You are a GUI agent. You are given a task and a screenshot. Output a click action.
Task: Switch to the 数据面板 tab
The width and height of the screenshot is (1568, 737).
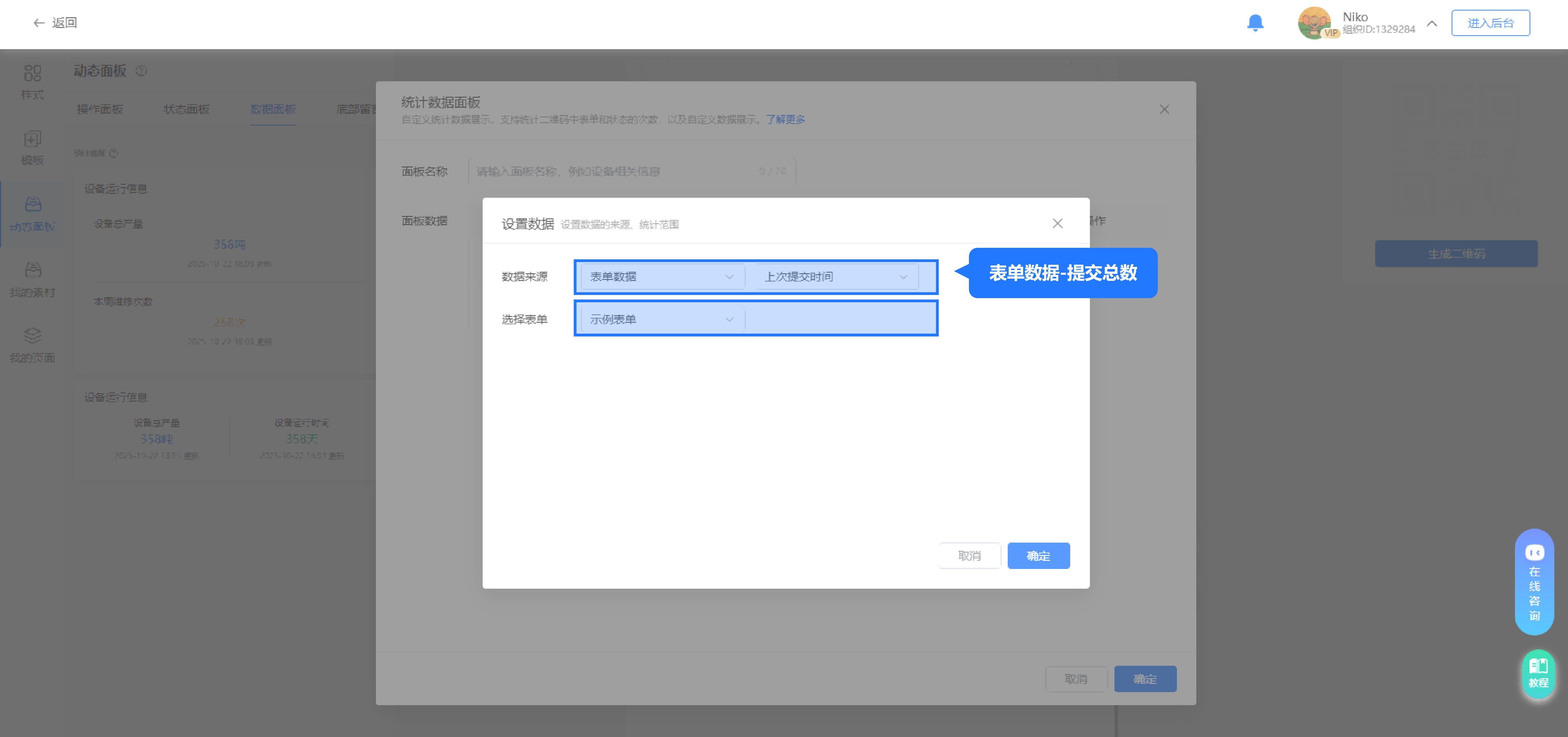[x=273, y=109]
